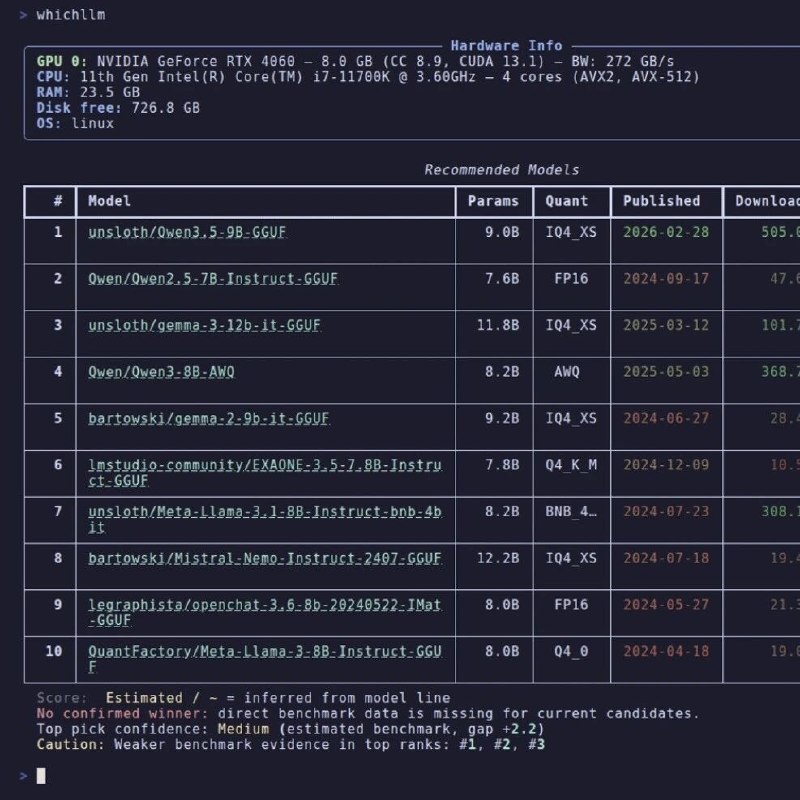
Task: Select published date 2024-07-18
Action: pyautogui.click(x=666, y=559)
